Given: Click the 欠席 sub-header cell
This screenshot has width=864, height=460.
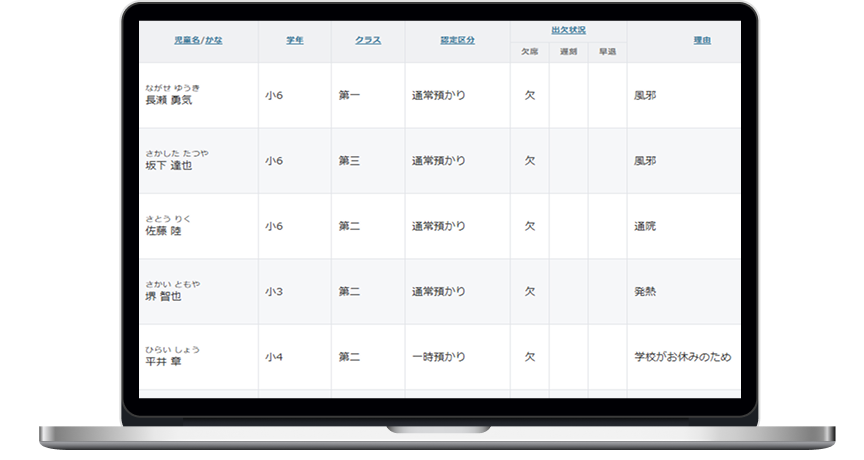Looking at the screenshot, I should [x=530, y=51].
